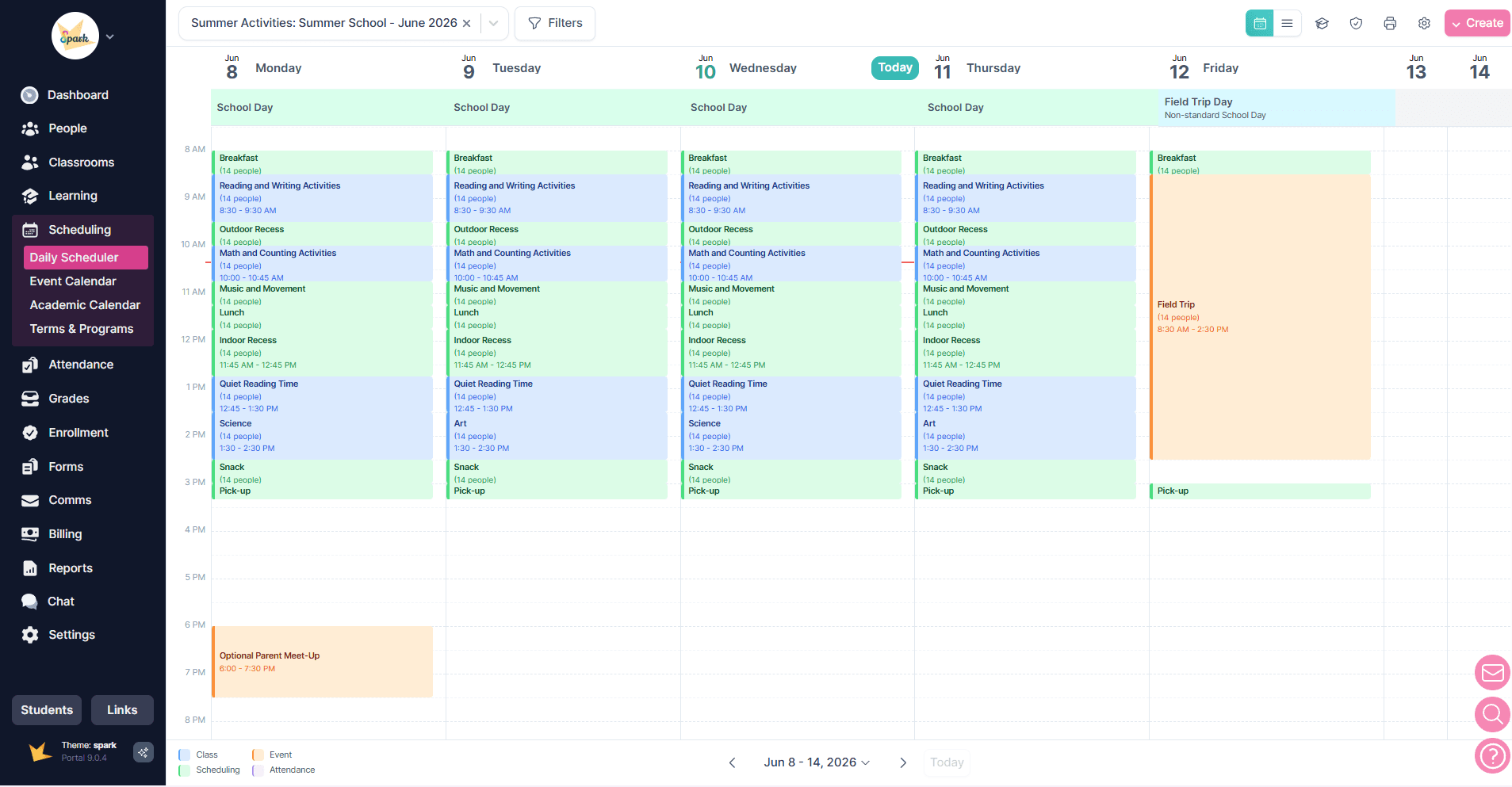Open Tuesday's Outdoor Recess block
The image size is (1512, 787).
pyautogui.click(x=557, y=235)
